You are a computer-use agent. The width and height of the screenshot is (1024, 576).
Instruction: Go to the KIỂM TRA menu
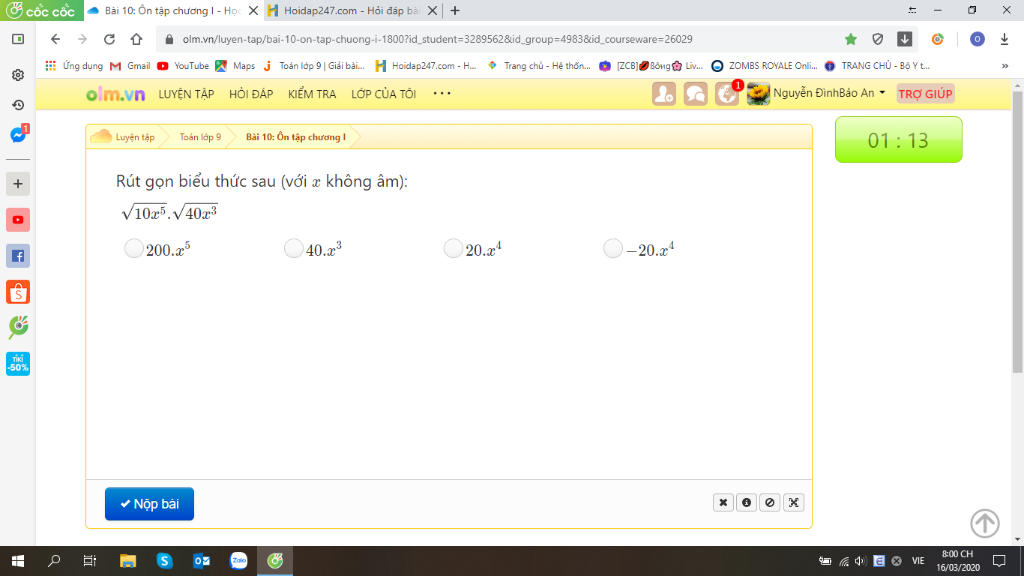(312, 94)
